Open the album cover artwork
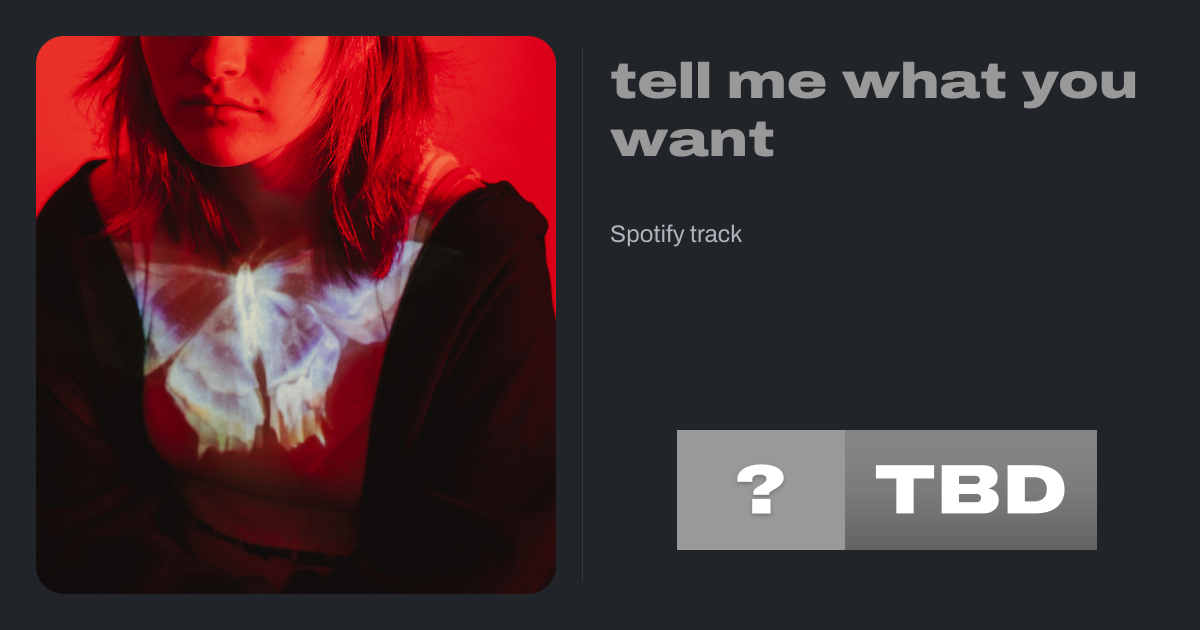Screen dimensions: 1200x630 296,315
